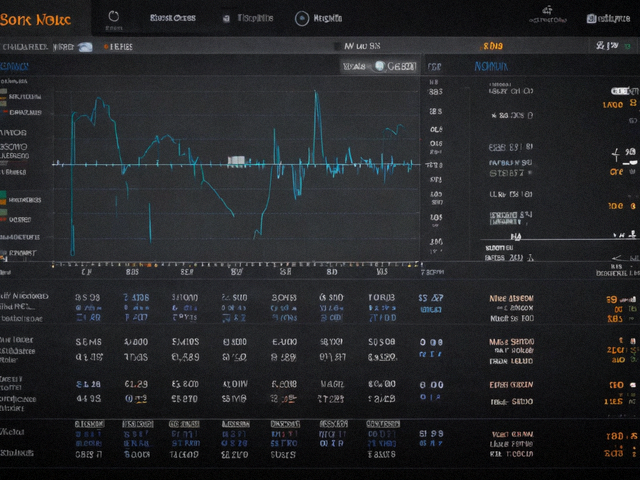Click the orange dot item in the sub-bar
The width and height of the screenshot is (640, 480).
(118, 47)
